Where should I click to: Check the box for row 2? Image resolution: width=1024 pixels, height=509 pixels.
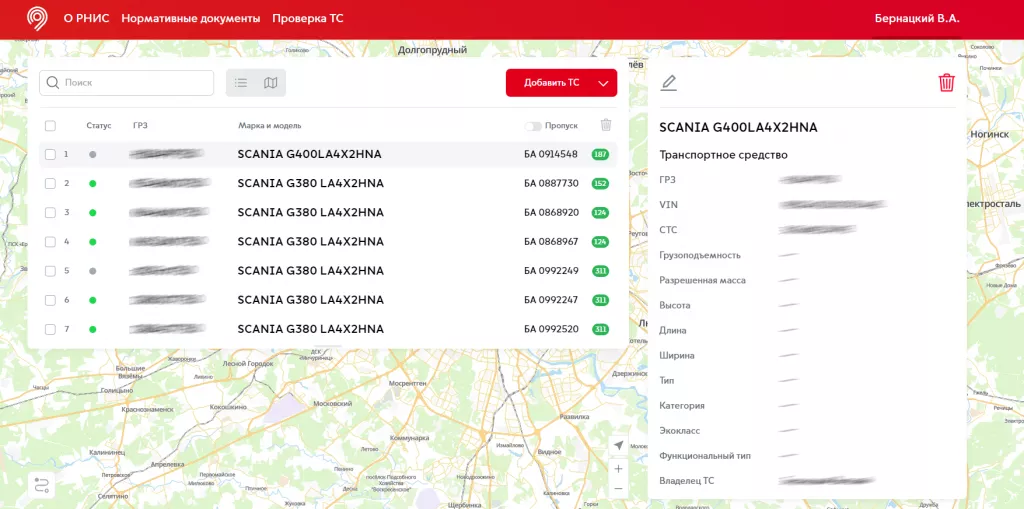point(50,184)
